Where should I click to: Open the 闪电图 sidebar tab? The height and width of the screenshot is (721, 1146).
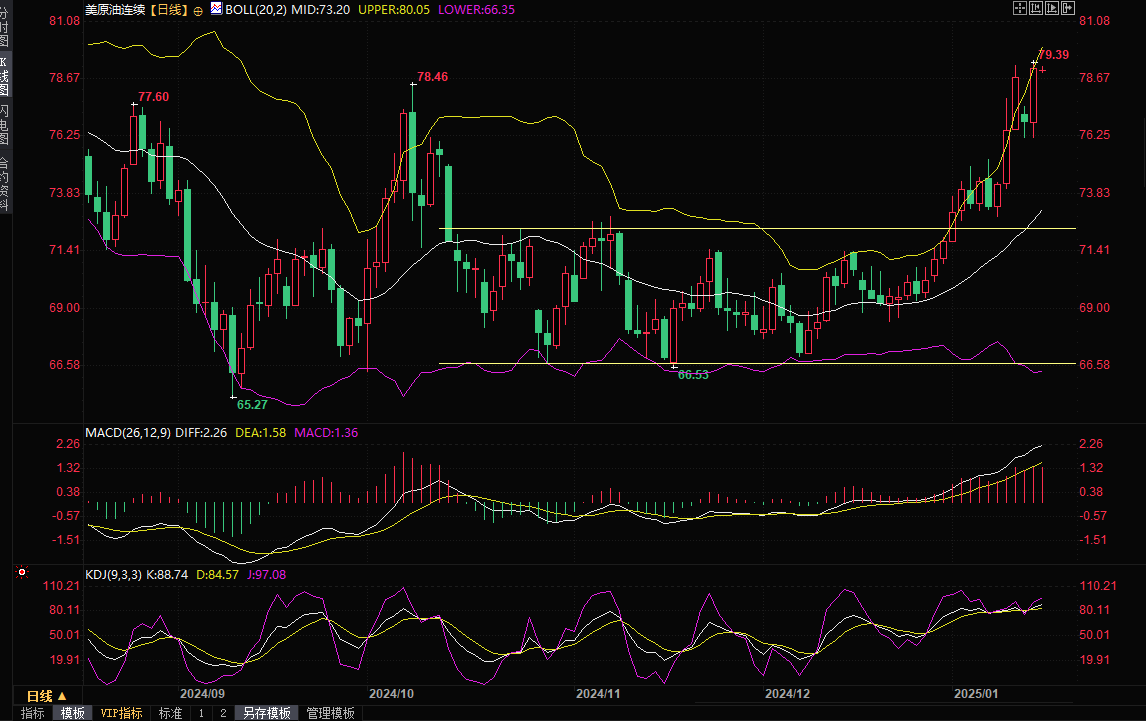pos(5,124)
